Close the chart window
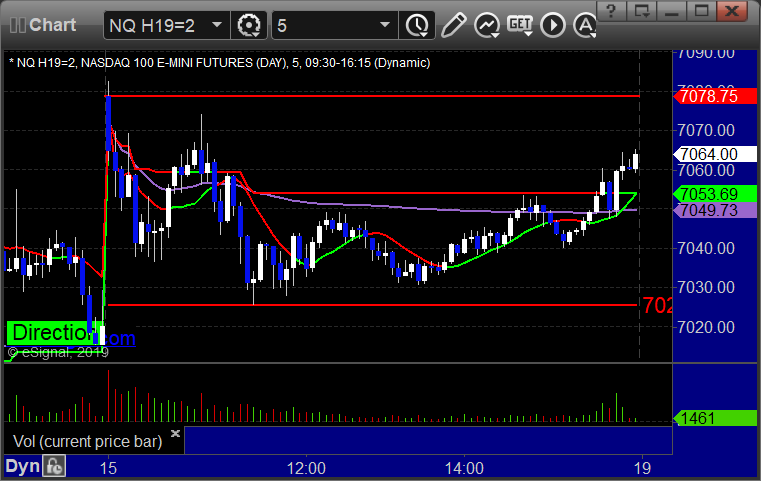 point(731,11)
